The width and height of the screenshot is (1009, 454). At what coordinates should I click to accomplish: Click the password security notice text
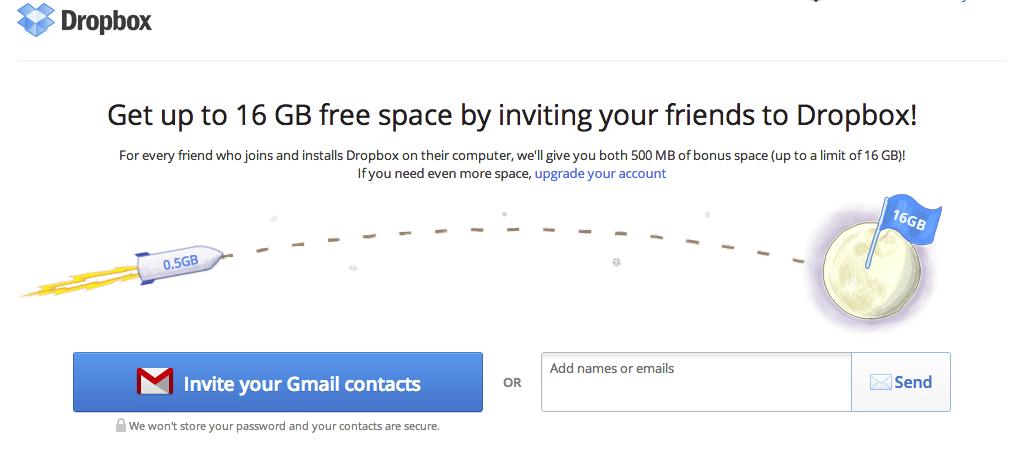point(284,426)
